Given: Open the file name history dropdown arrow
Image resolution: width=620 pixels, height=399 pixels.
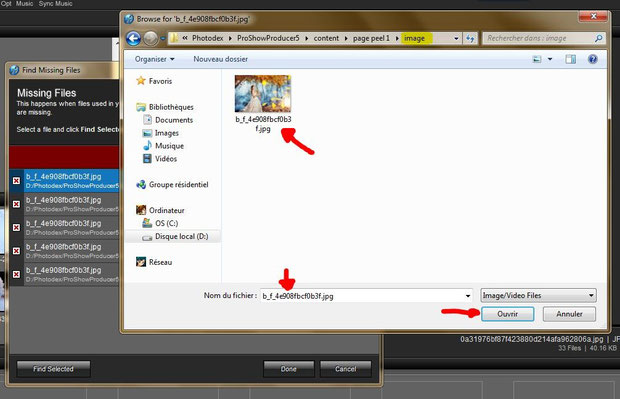Looking at the screenshot, I should click(468, 296).
